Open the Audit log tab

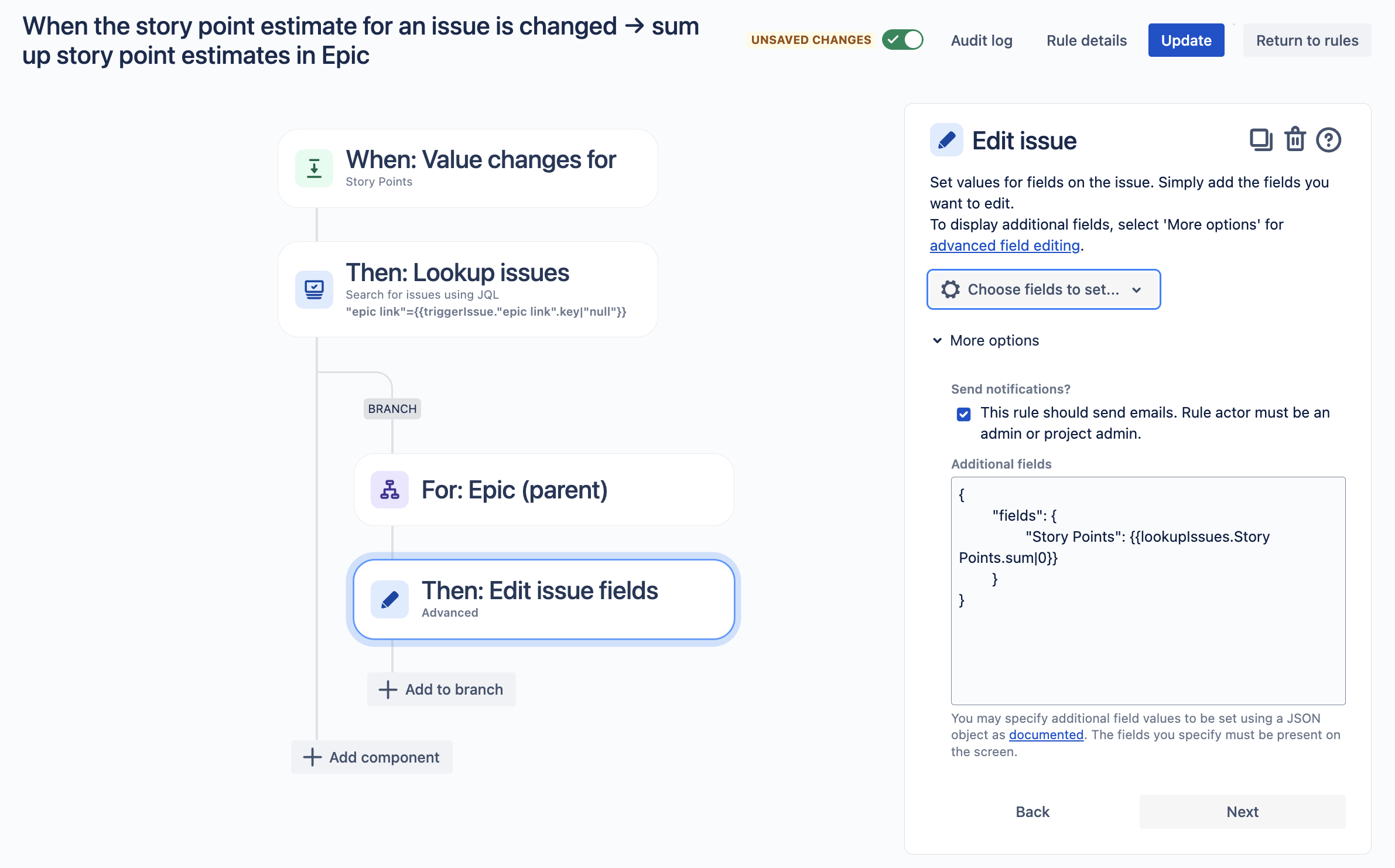click(982, 40)
